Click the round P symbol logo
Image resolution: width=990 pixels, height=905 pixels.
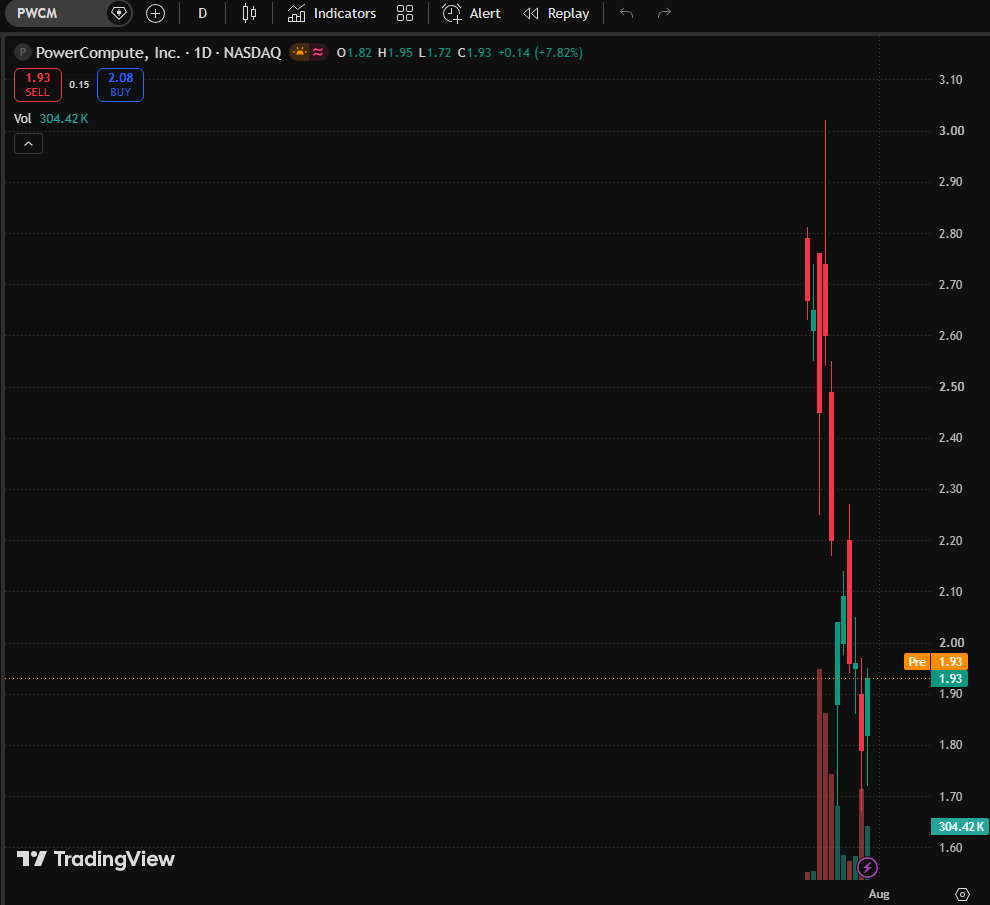[x=23, y=52]
